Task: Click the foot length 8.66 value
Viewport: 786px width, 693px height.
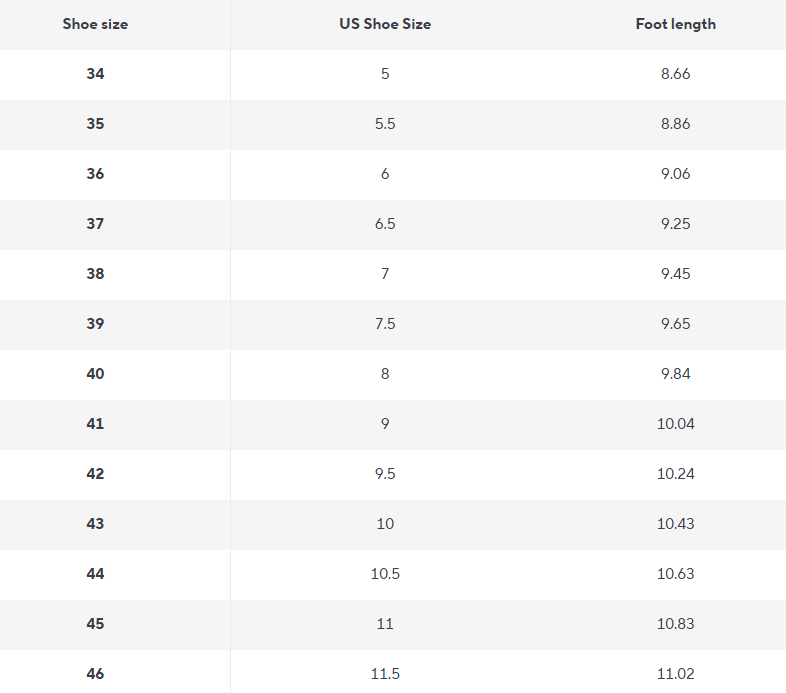Action: [676, 74]
